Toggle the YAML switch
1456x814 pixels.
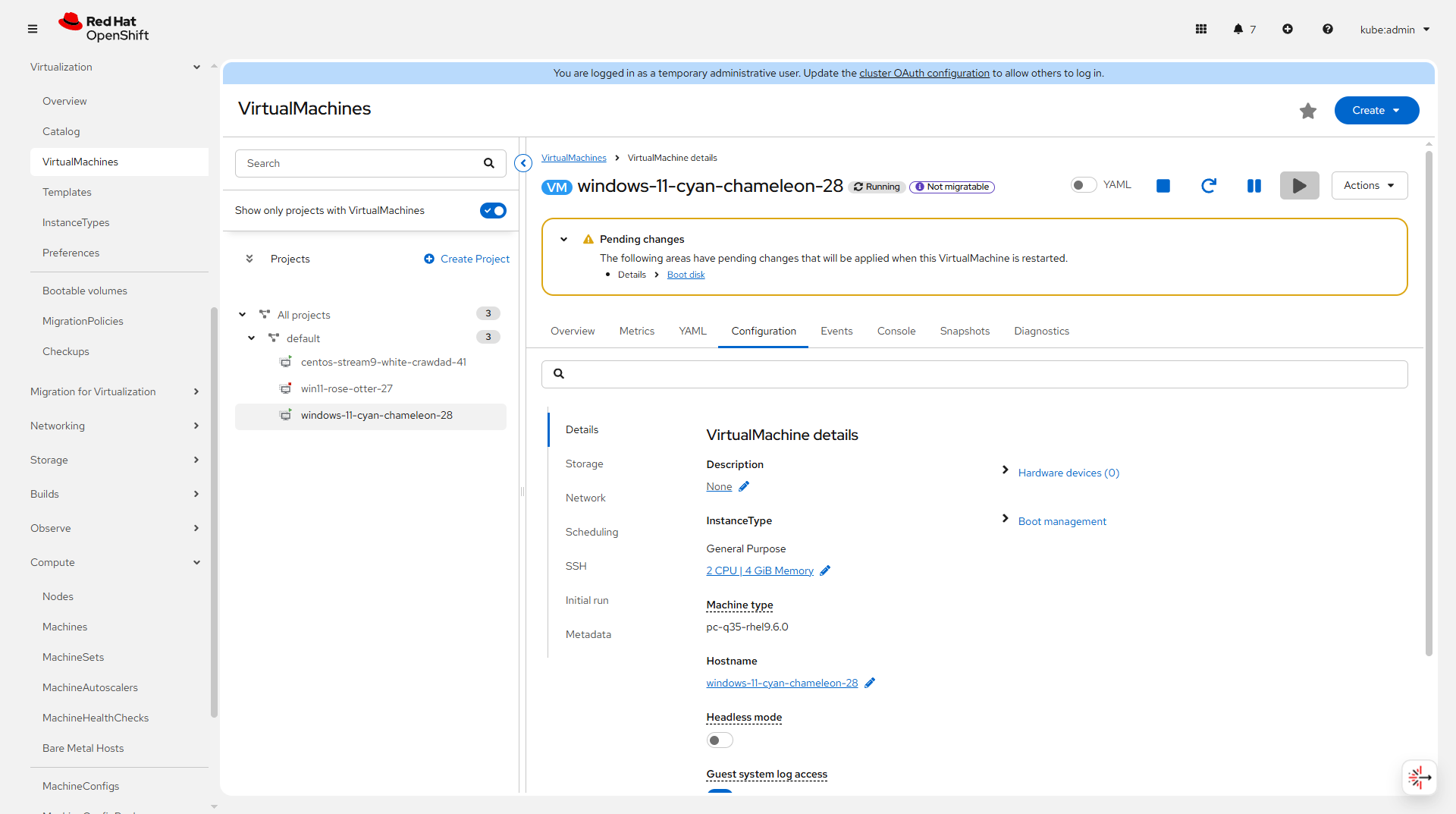point(1084,185)
